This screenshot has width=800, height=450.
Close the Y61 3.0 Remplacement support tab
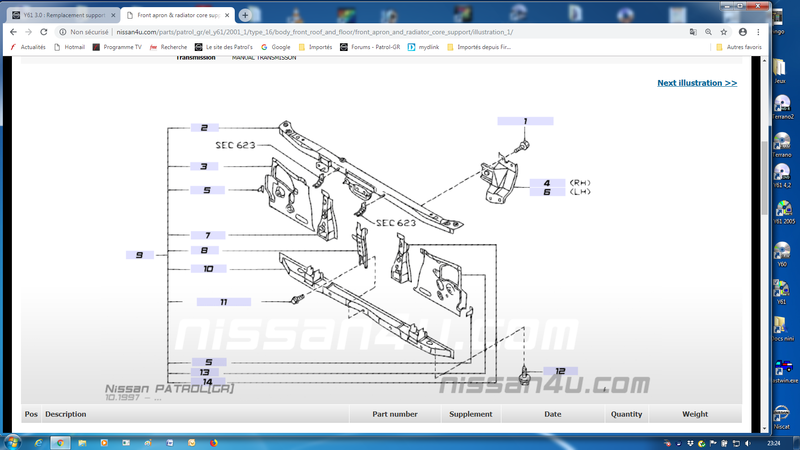coord(113,15)
